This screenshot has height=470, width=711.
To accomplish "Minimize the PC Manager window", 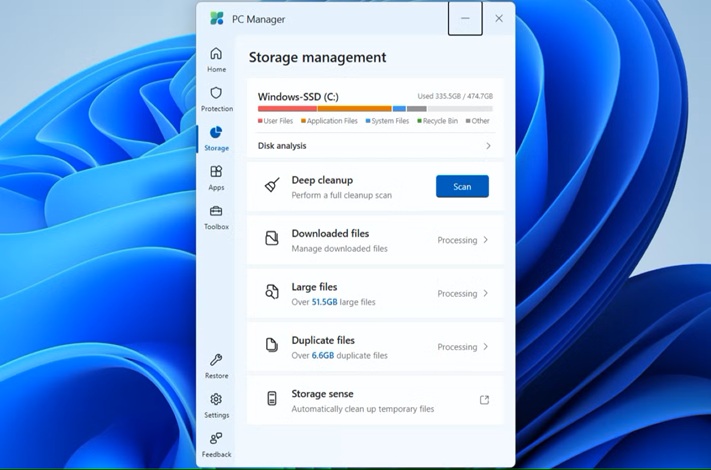I will point(465,19).
